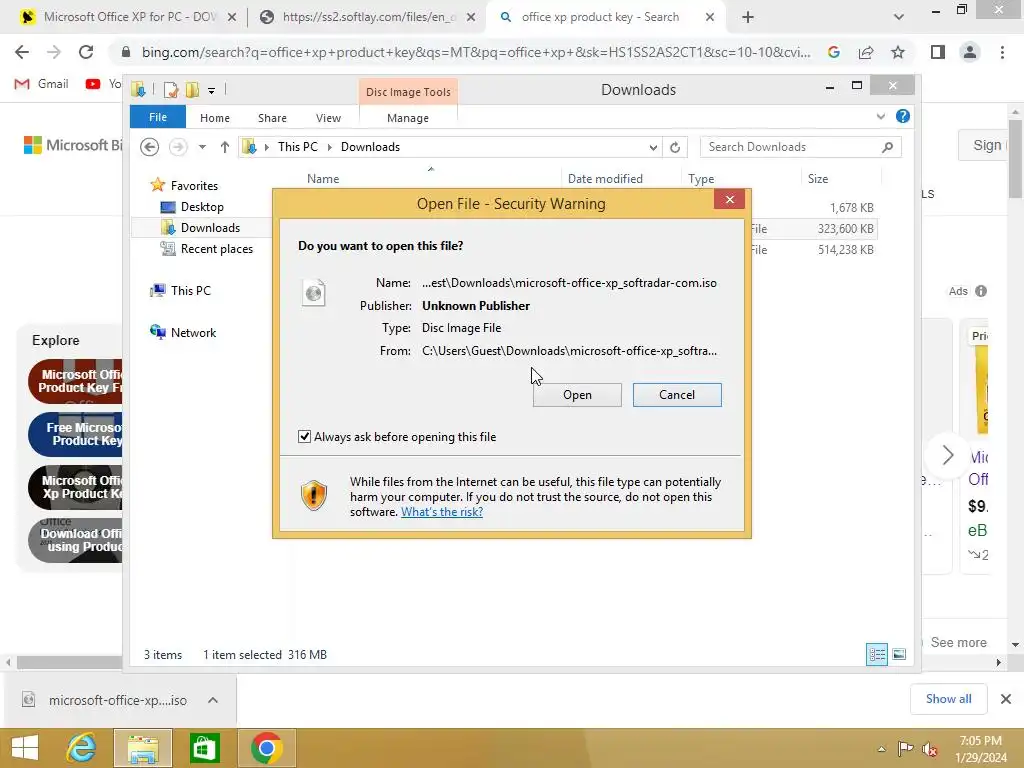The width and height of the screenshot is (1024, 768).
Task: Click the Properties quick access icon
Action: pyautogui.click(x=171, y=89)
